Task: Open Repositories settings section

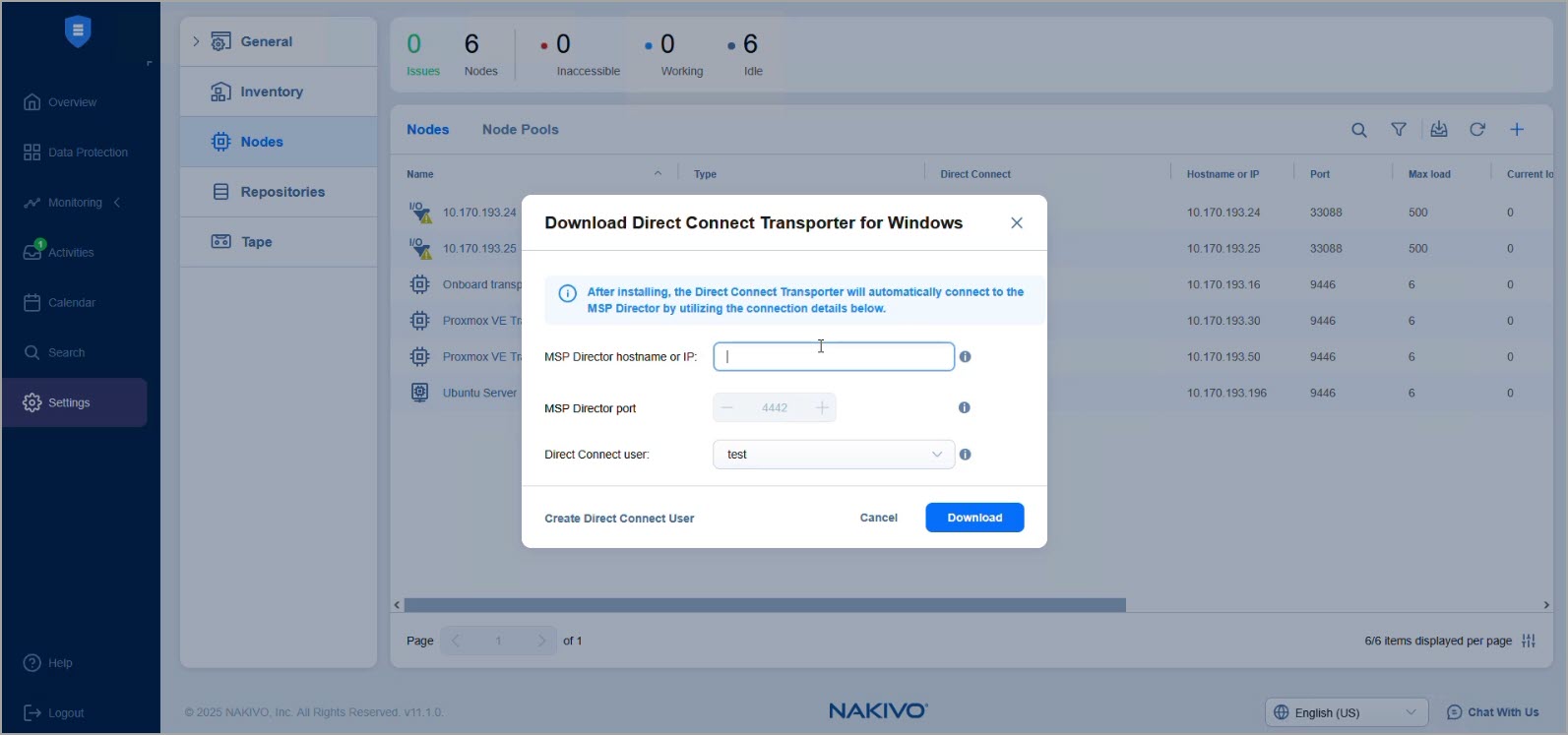Action: pos(279,192)
